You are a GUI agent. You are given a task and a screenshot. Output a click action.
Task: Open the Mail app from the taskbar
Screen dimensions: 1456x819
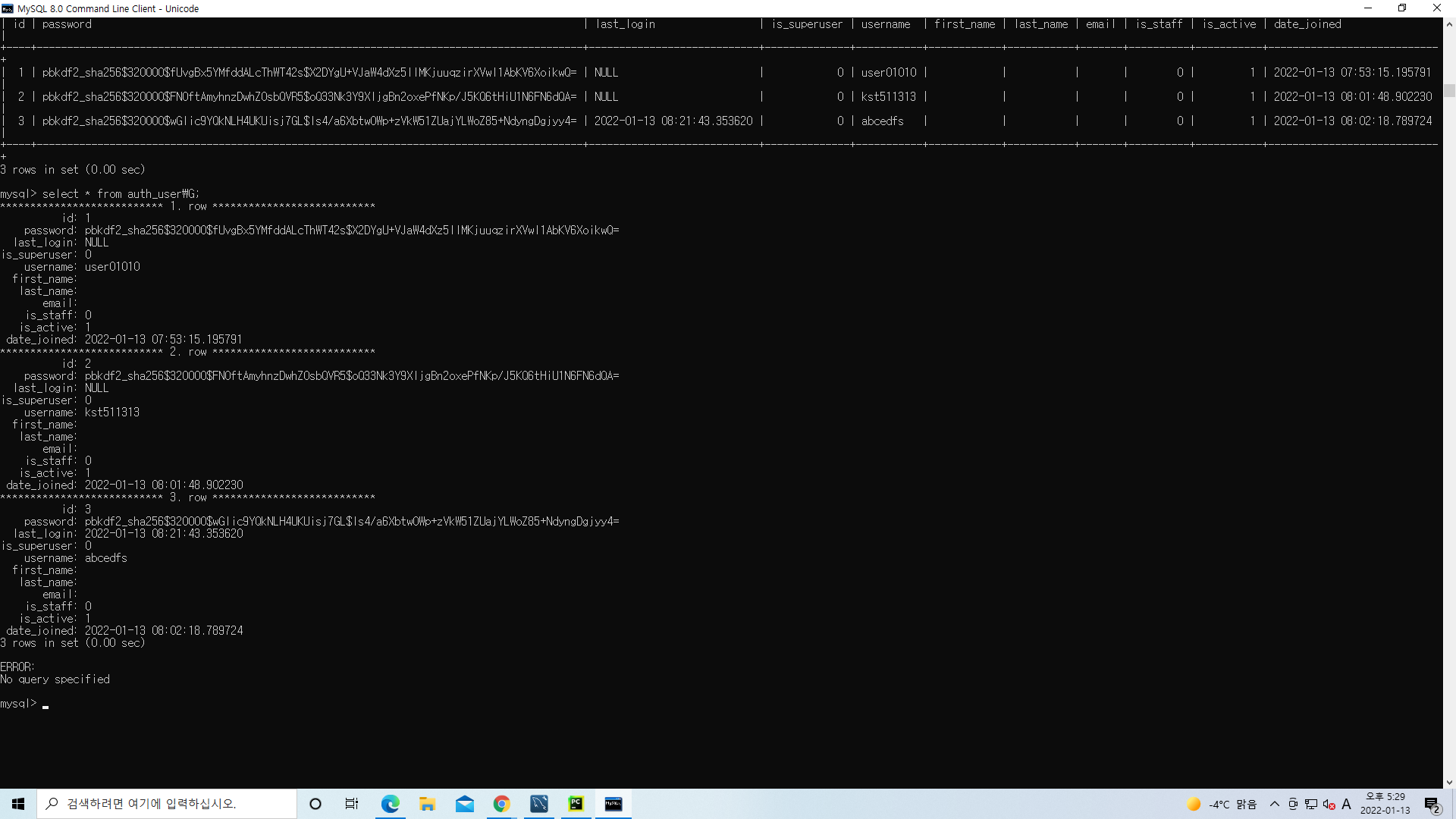(x=464, y=804)
